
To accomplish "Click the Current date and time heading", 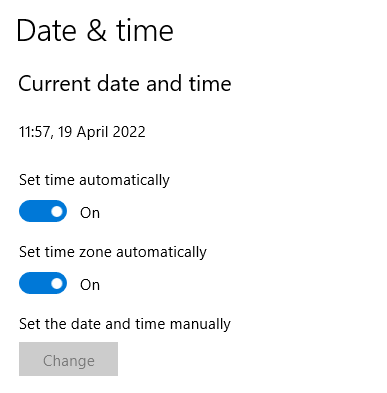I will 125,83.
